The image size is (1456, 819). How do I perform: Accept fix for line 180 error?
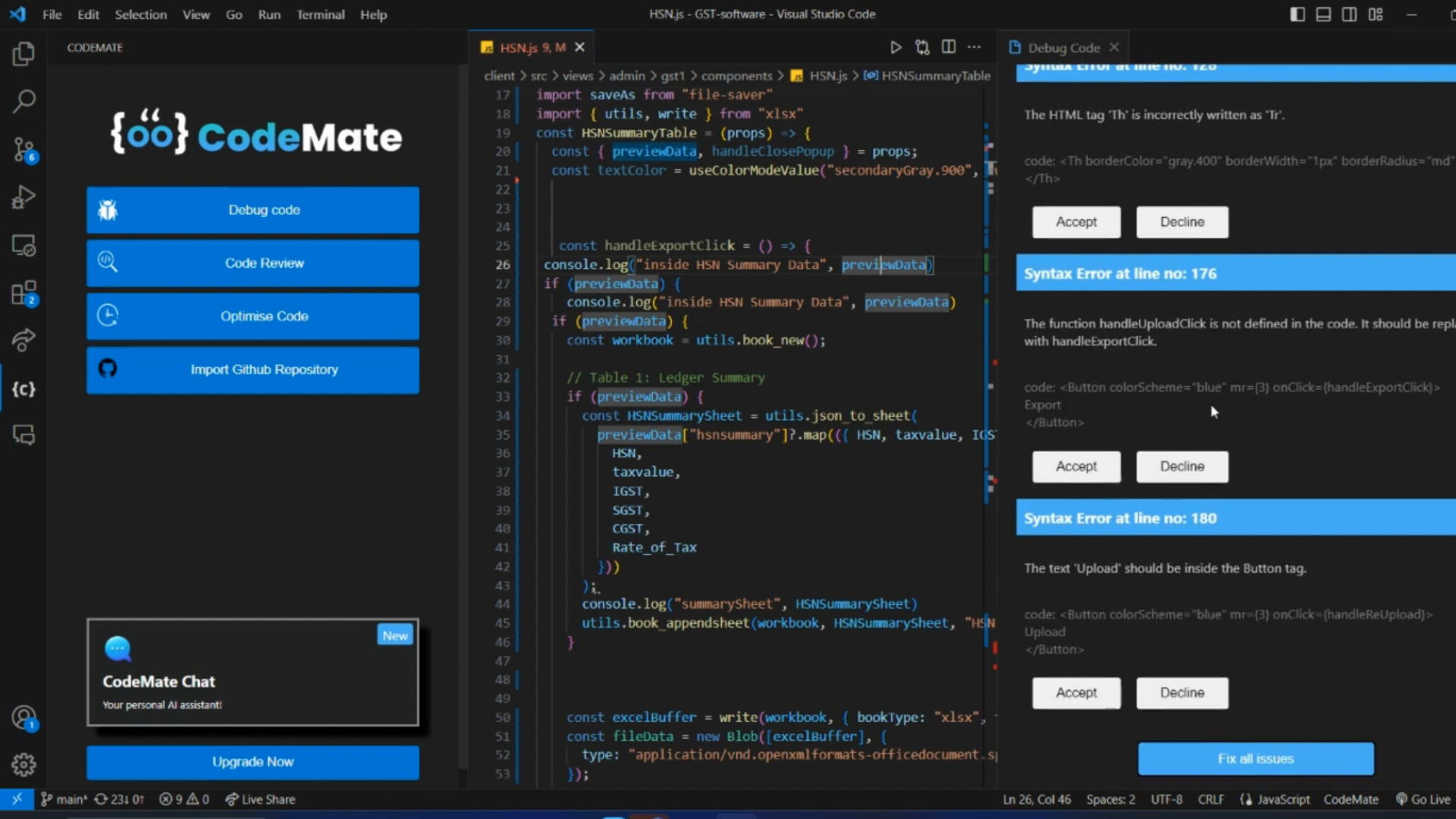click(1076, 693)
